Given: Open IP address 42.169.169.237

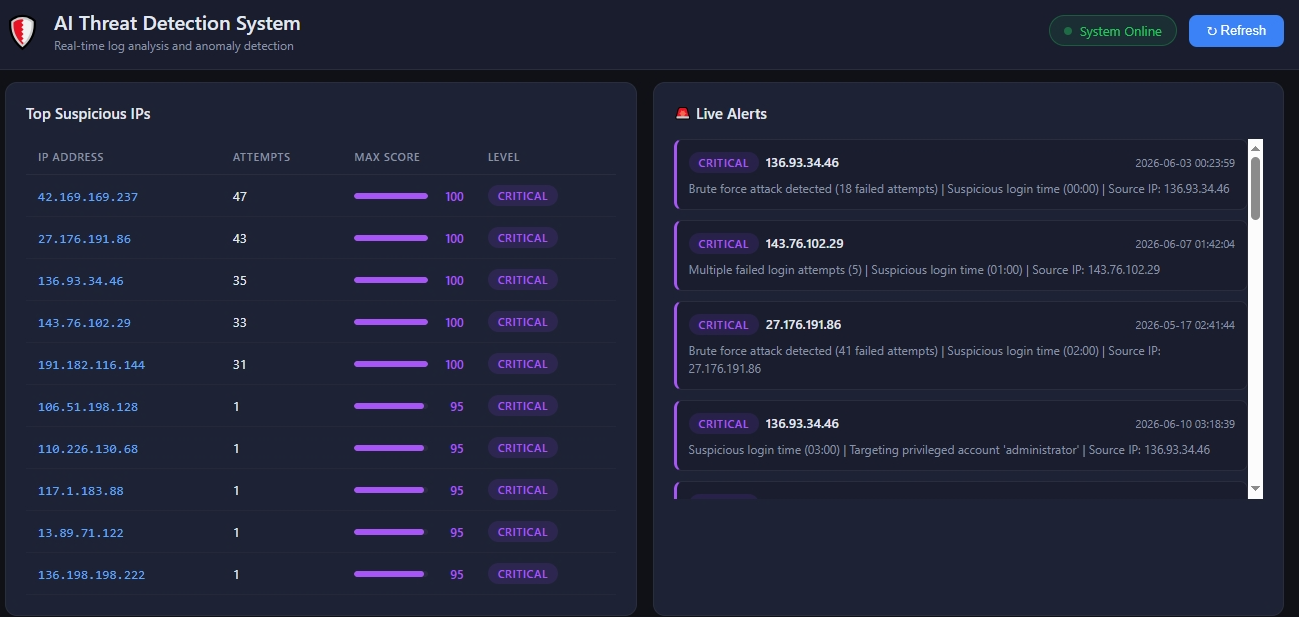Looking at the screenshot, I should [x=88, y=197].
